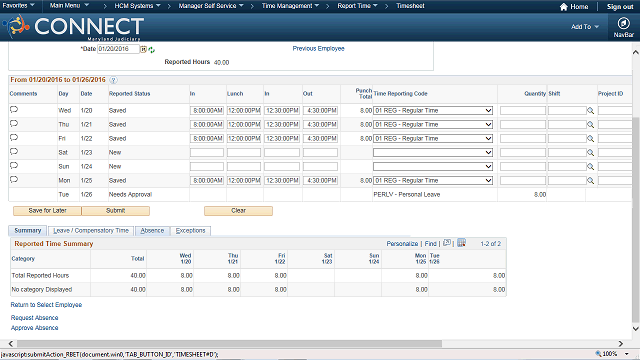640x360 pixels.
Task: Click the Home house icon
Action: 564,7
